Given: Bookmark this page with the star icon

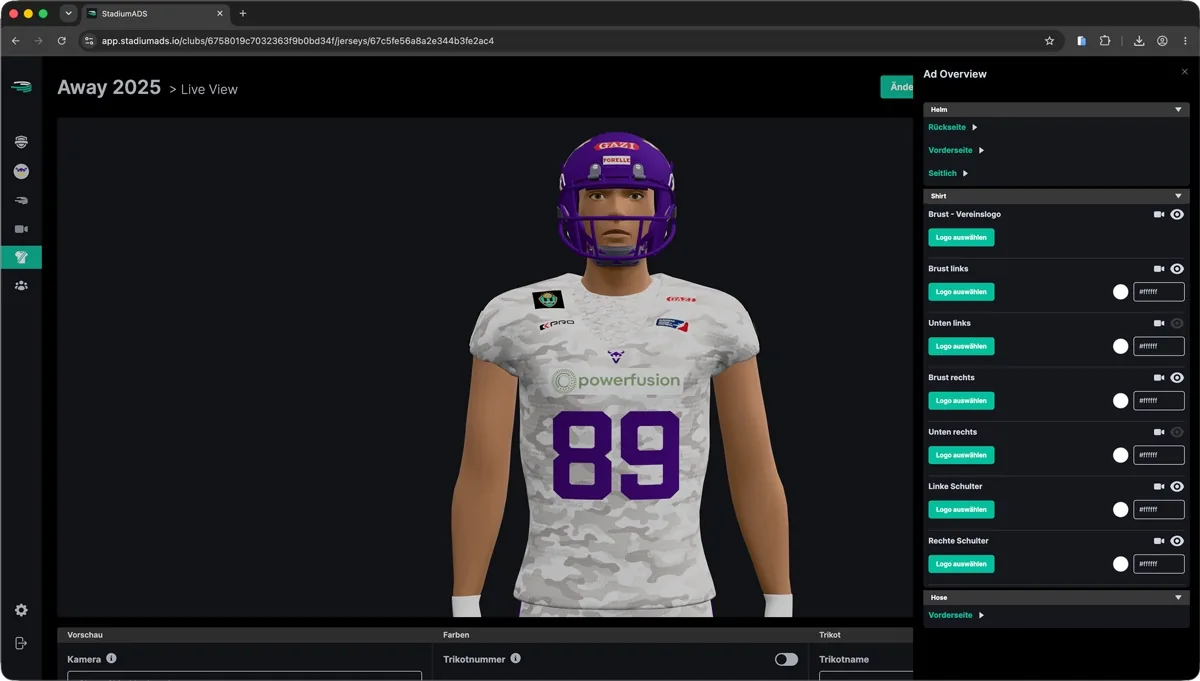Looking at the screenshot, I should [x=1049, y=41].
